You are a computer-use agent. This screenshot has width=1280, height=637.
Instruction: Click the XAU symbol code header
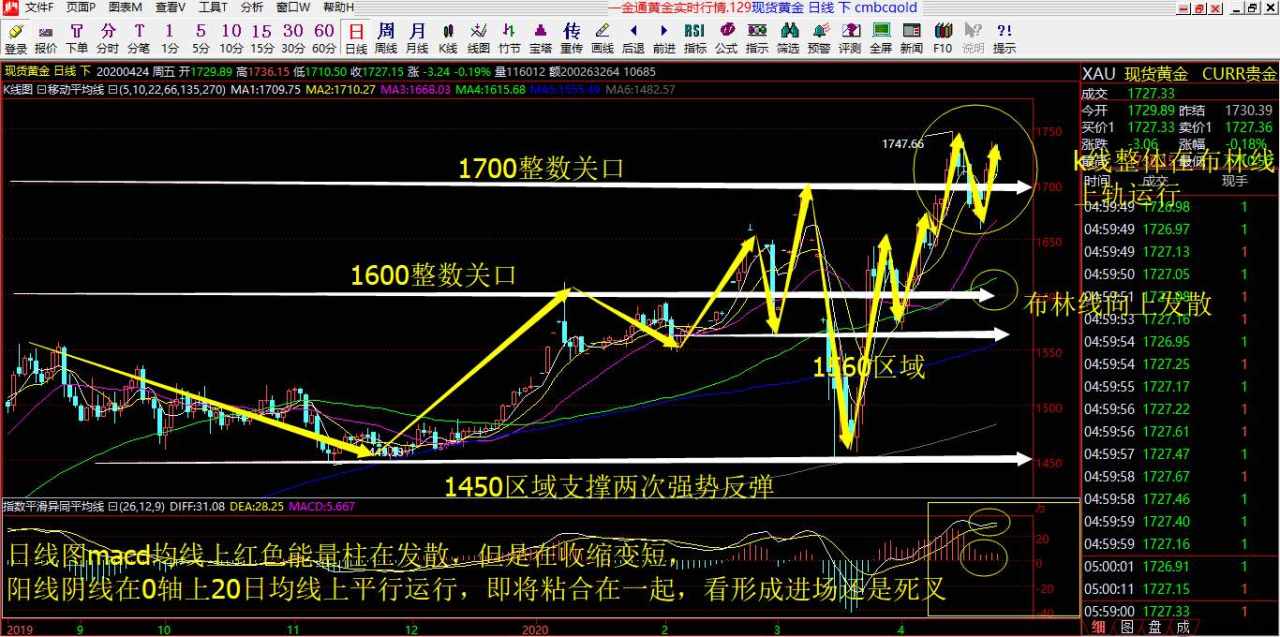1098,74
